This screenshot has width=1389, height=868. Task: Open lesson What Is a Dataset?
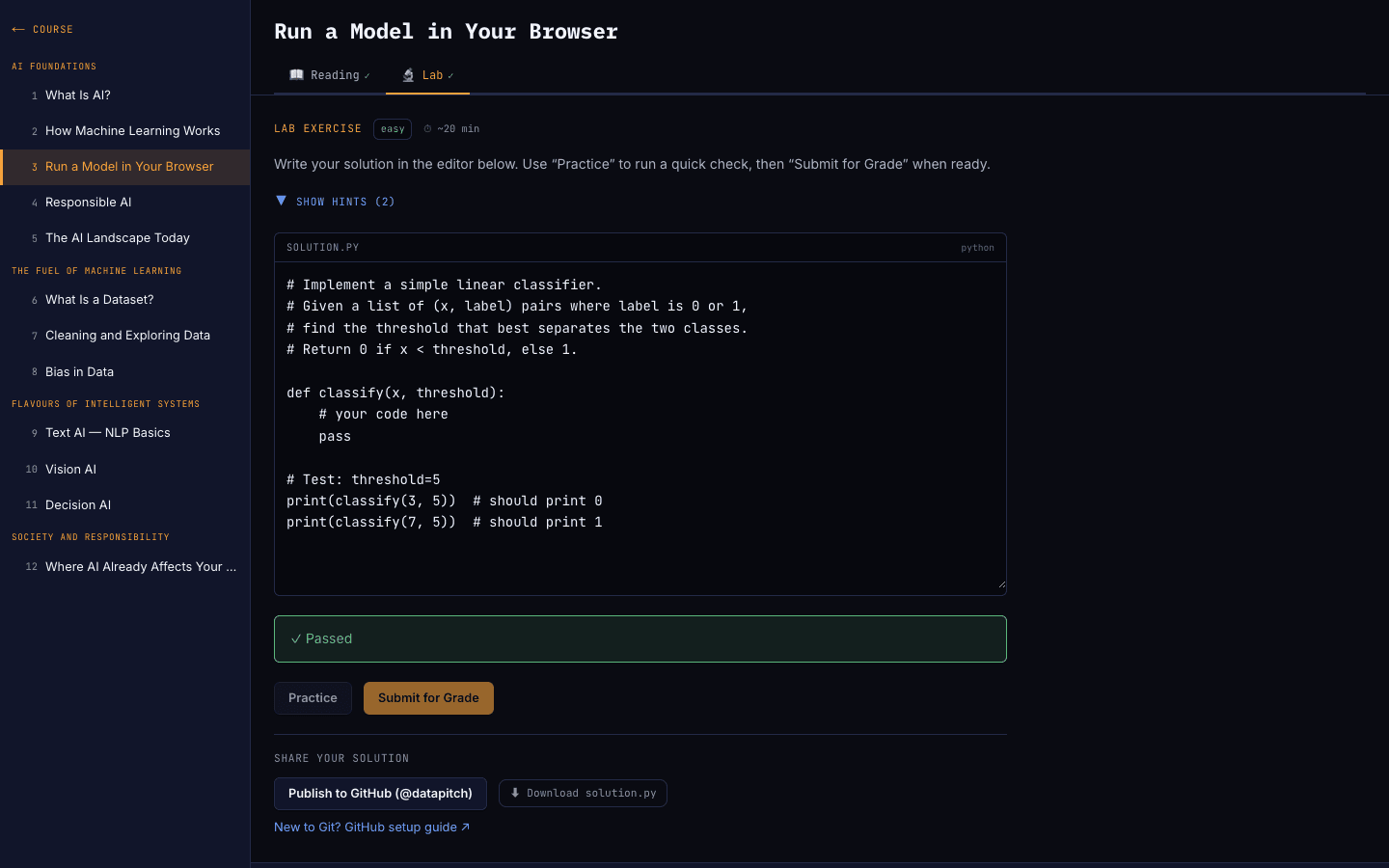[x=125, y=300]
